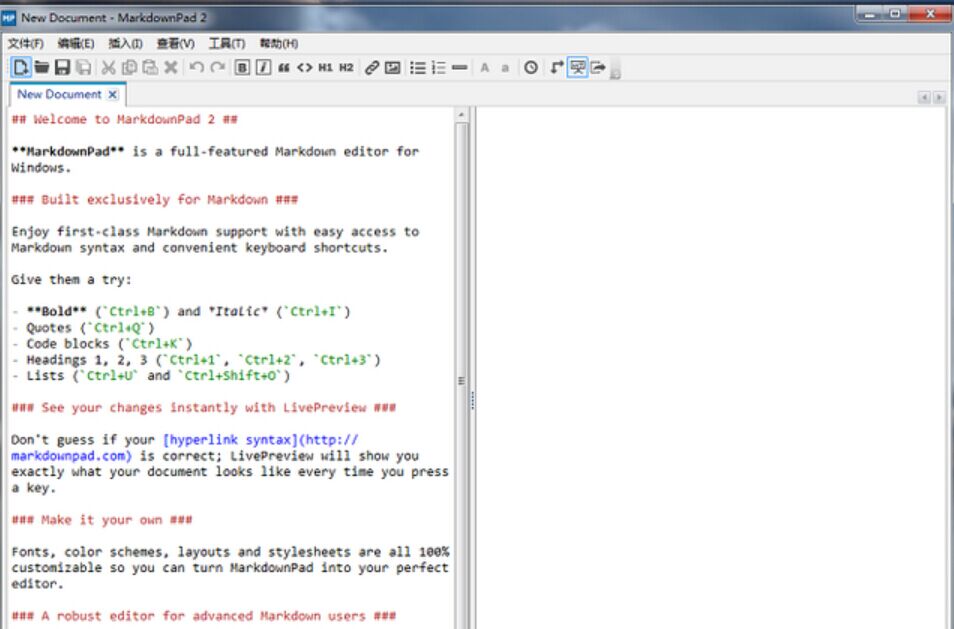Insert an image using the picture icon
Screen dimensions: 954x629
tap(393, 68)
